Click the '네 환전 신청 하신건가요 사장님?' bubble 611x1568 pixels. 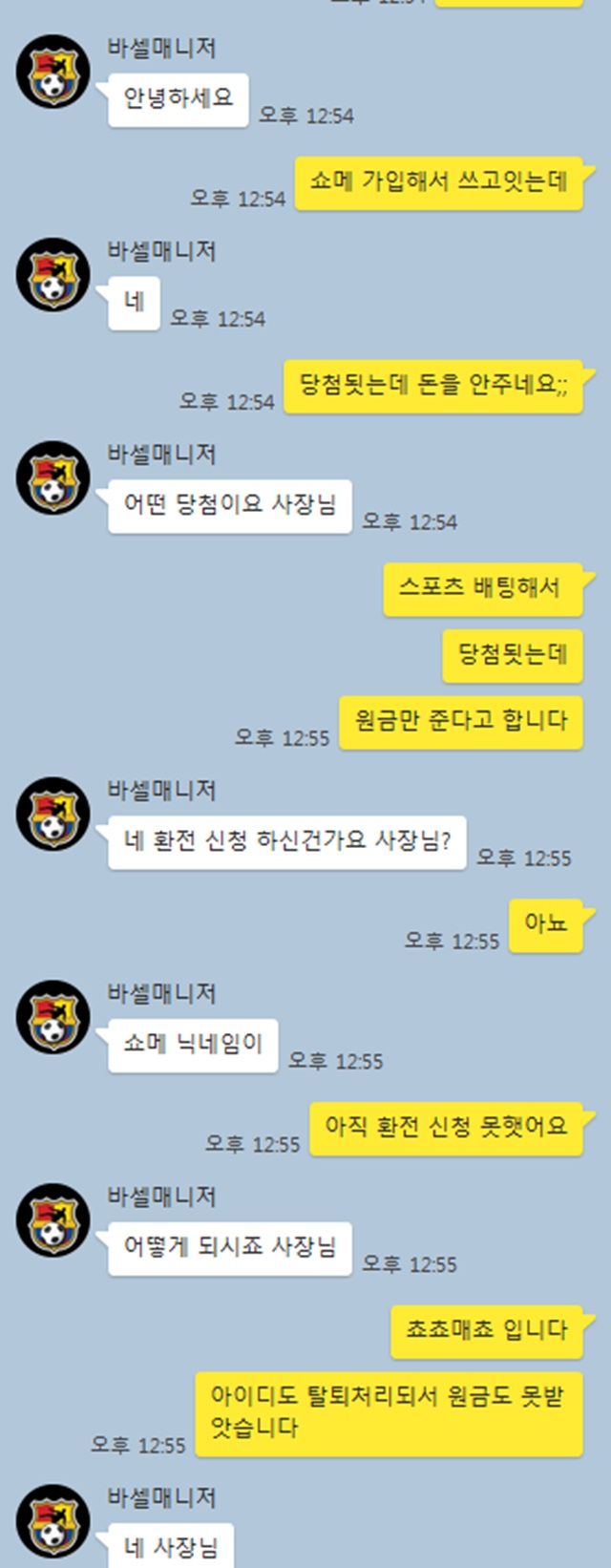coord(287,842)
